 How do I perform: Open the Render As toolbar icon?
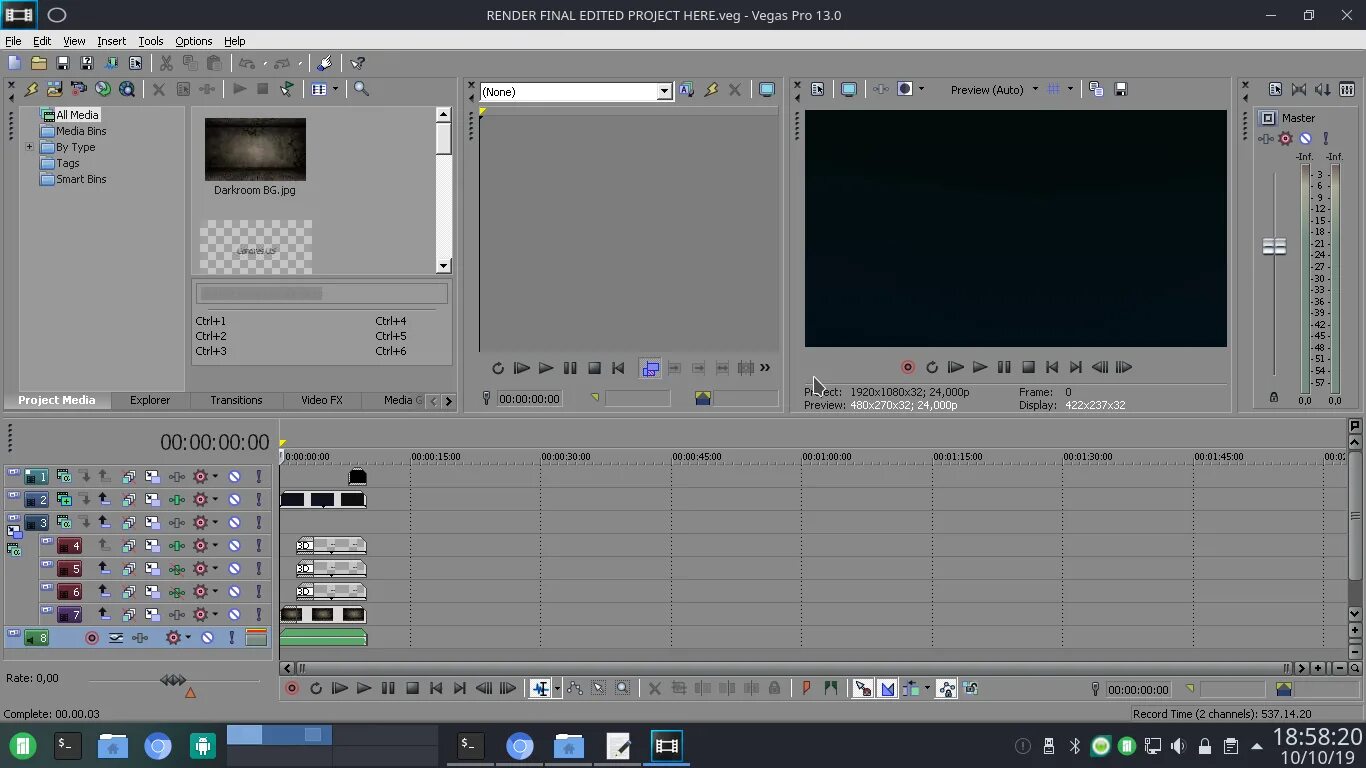point(111,63)
